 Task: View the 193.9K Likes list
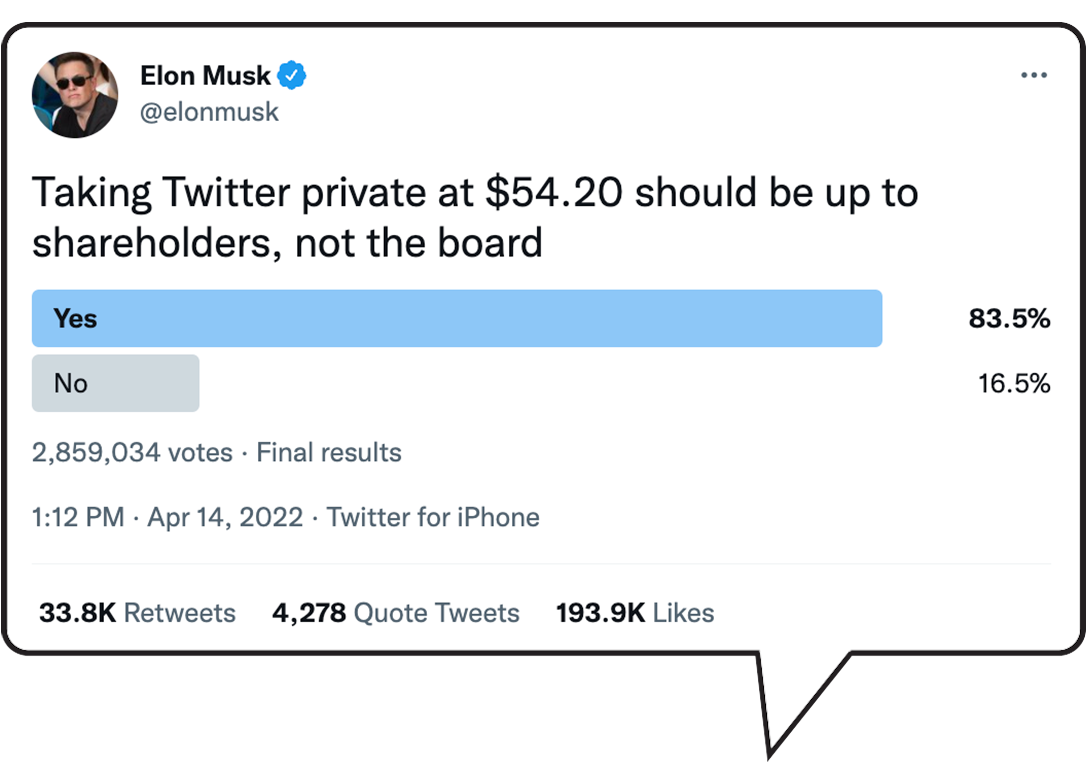pyautogui.click(x=635, y=612)
